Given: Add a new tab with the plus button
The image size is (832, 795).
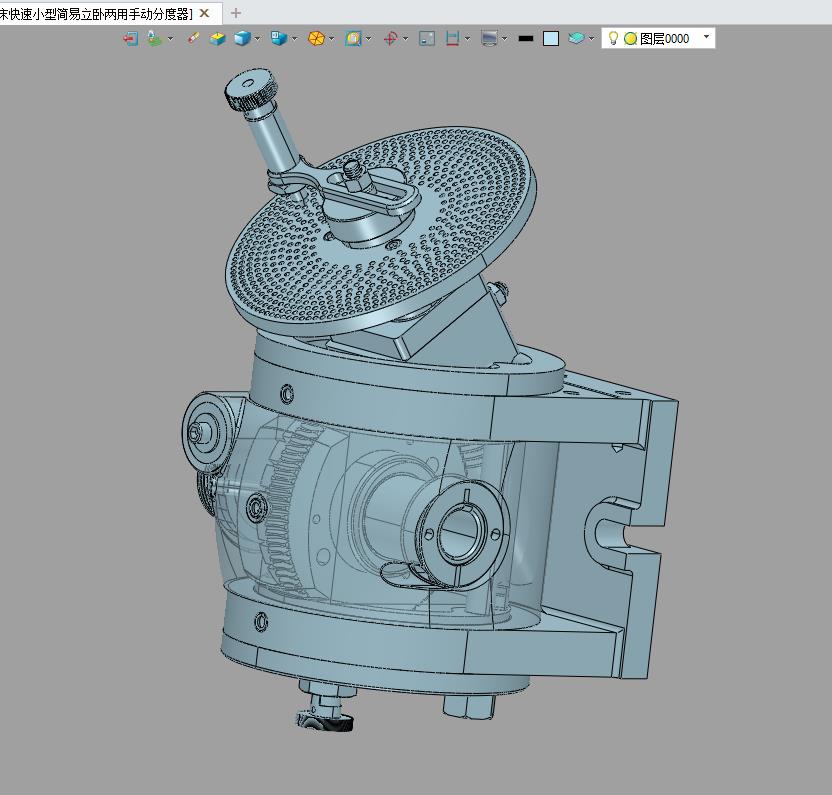Looking at the screenshot, I should [236, 13].
